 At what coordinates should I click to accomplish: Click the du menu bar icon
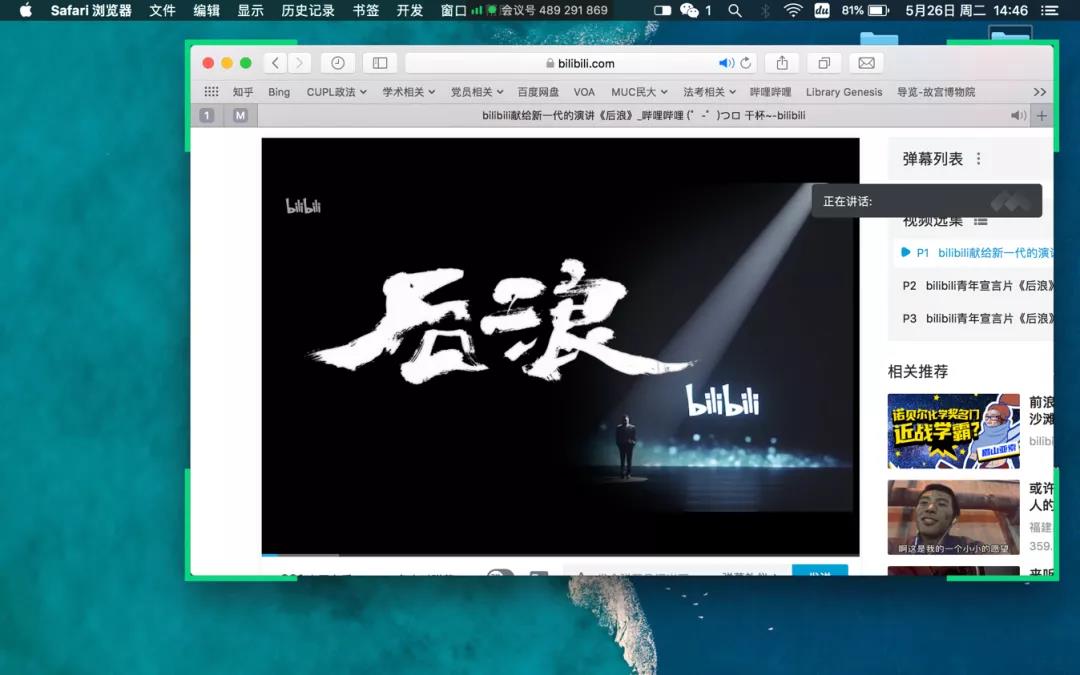click(822, 10)
